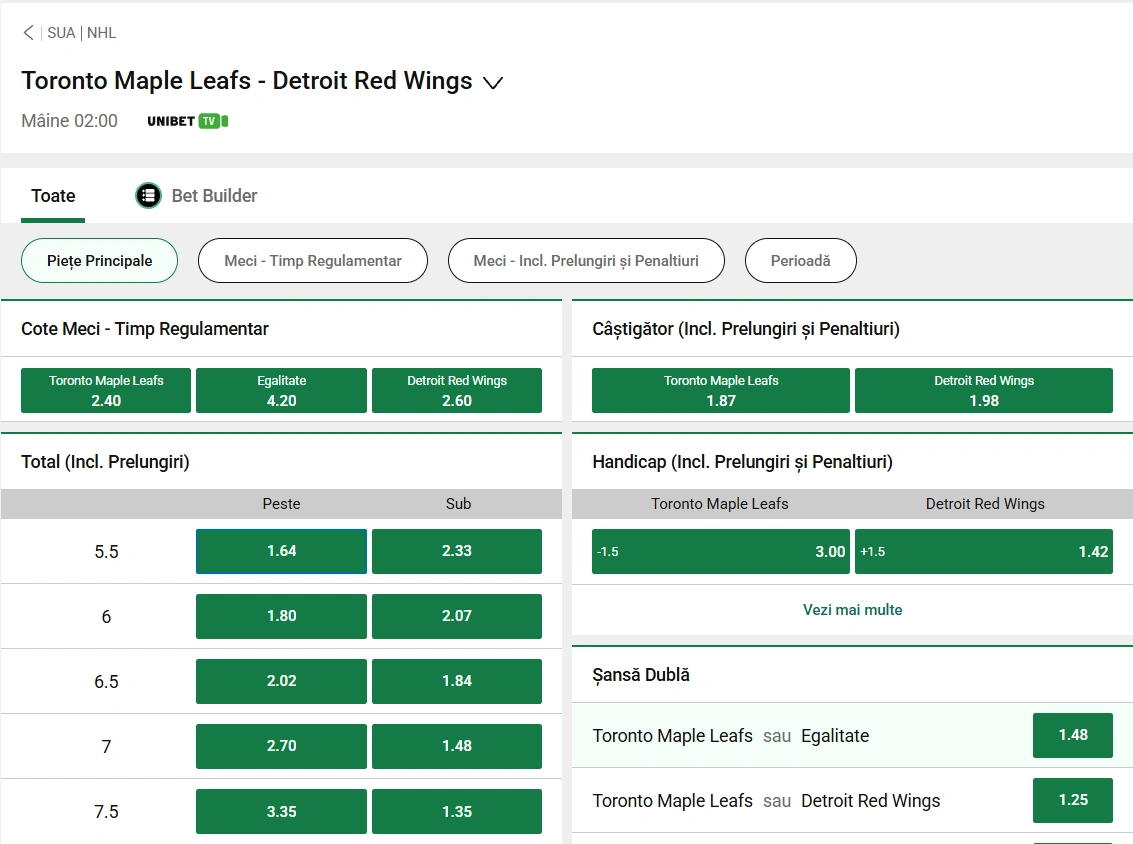Switch to the Toate tab
Viewport: 1133px width, 844px height.
(52, 196)
